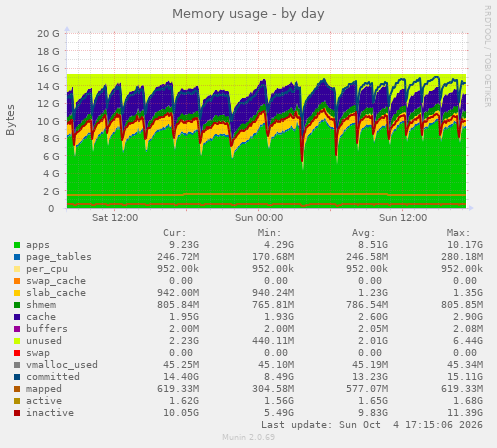The image size is (497, 448).
Task: Click the '10 G' y-axis tick label
Action: (48, 121)
